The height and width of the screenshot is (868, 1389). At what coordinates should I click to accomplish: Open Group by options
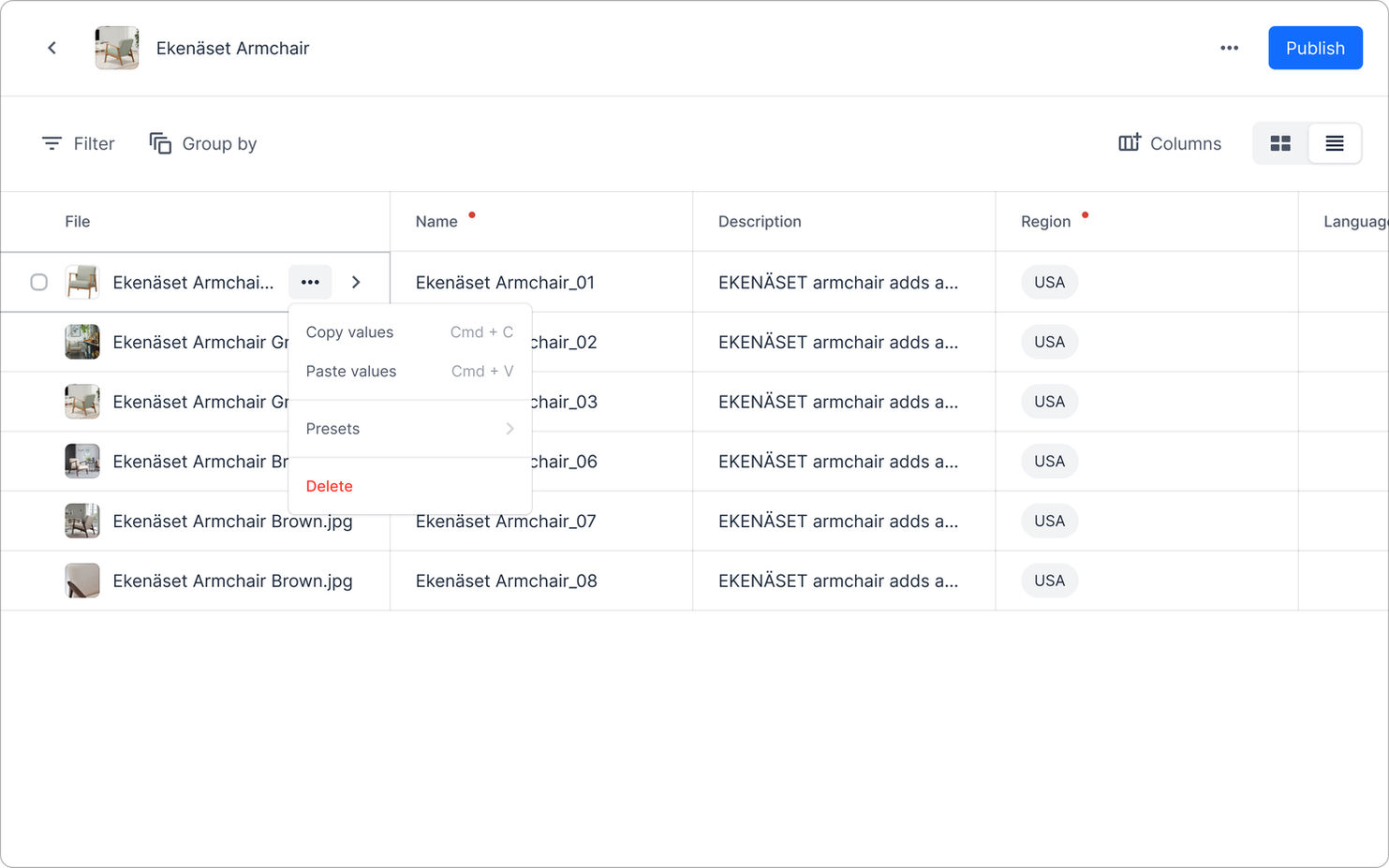pos(203,143)
